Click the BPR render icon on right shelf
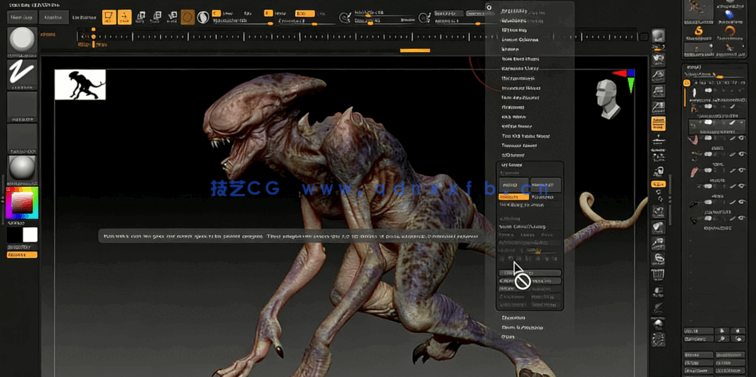756x377 pixels. pos(658,36)
